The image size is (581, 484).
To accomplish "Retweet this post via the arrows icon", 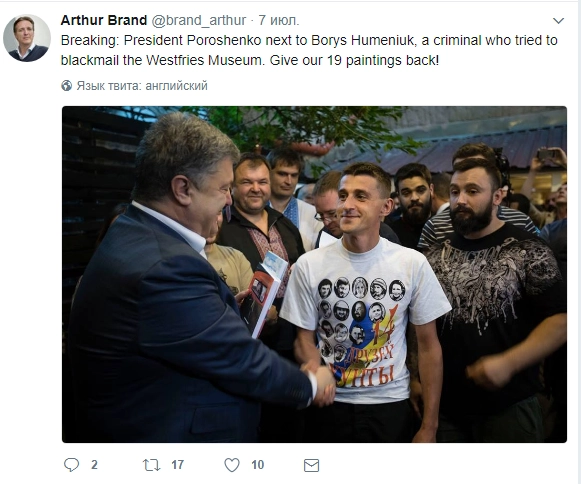I will (152, 465).
